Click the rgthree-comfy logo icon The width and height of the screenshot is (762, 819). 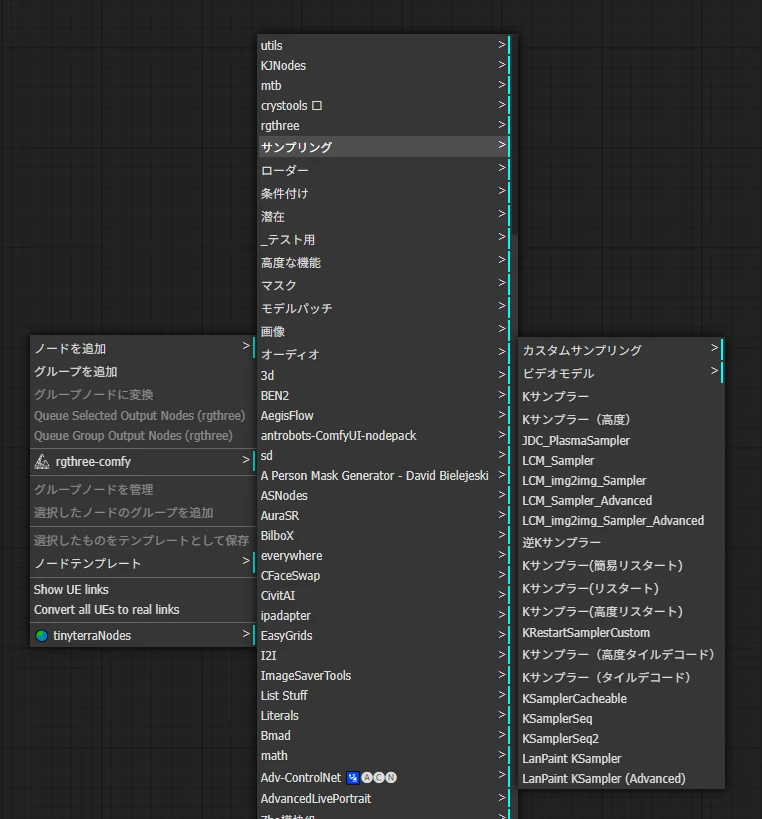pyautogui.click(x=42, y=462)
